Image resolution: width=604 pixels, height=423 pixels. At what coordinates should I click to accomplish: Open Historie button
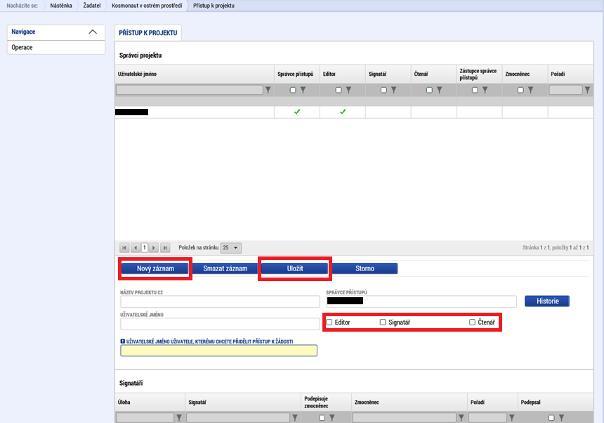pyautogui.click(x=547, y=301)
